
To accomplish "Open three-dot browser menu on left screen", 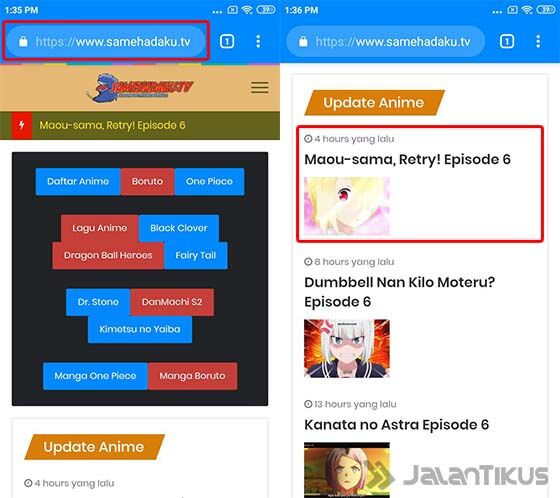I will tap(258, 41).
